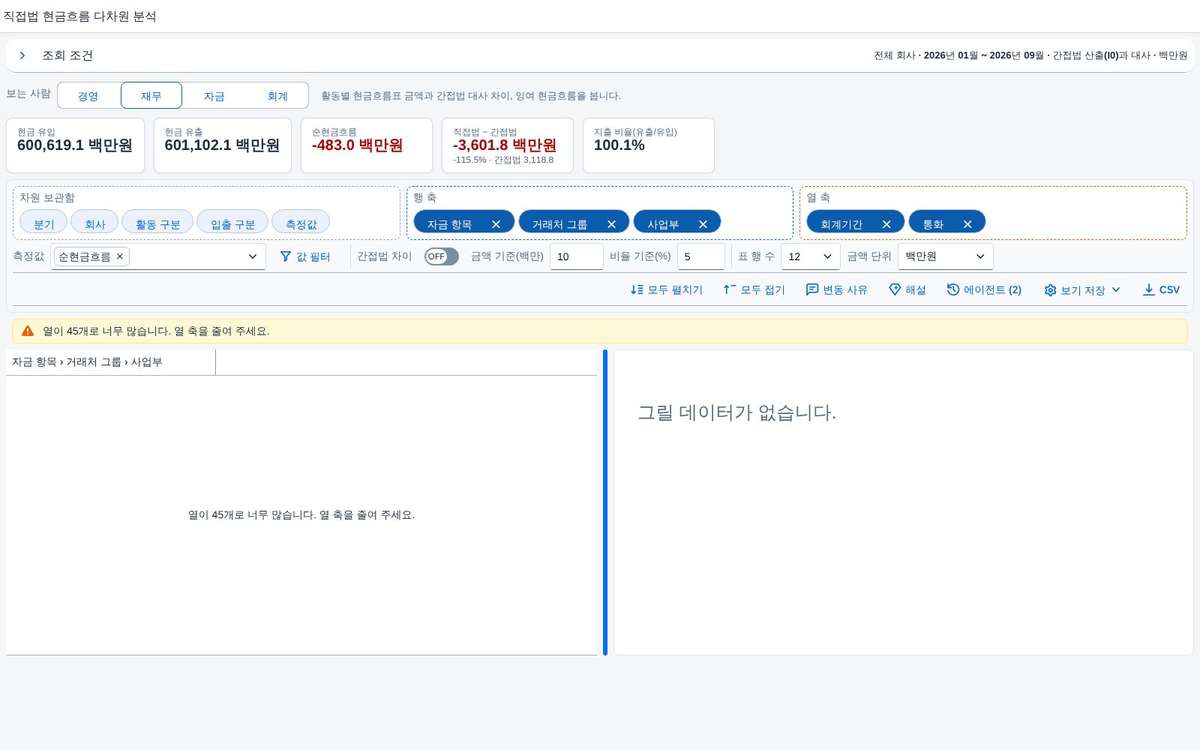Click the column warning triangle icon
This screenshot has height=750, width=1200.
27,331
